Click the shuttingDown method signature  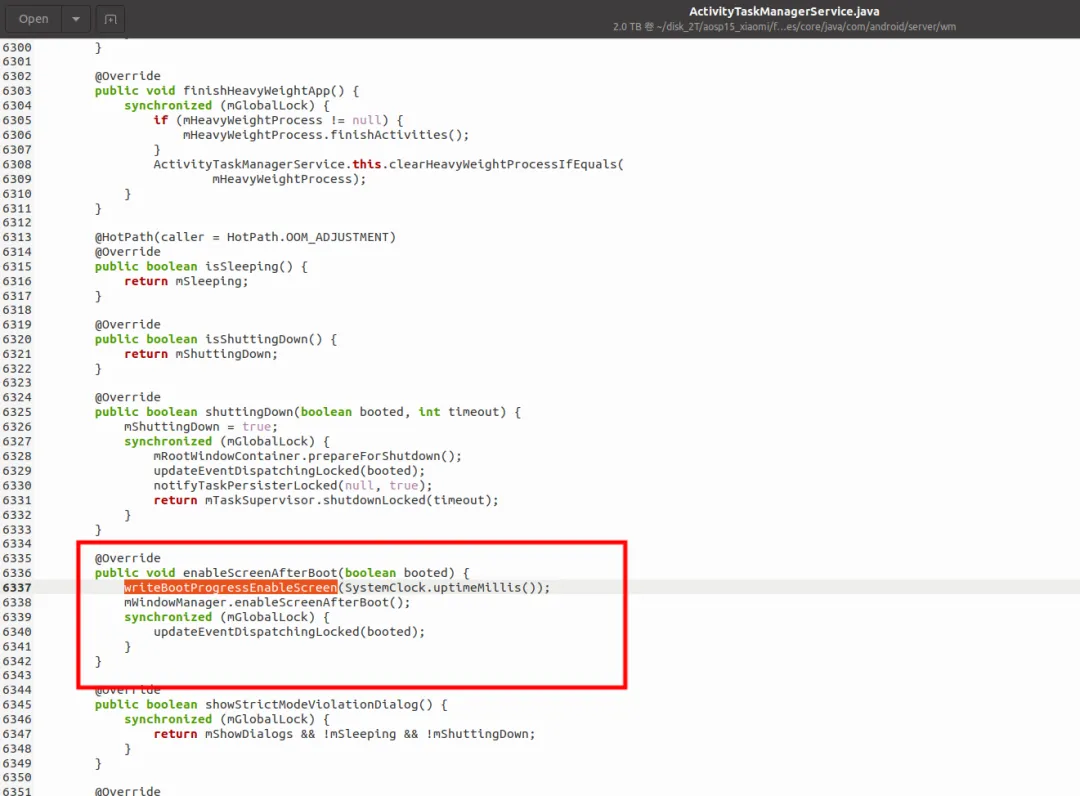coord(308,412)
